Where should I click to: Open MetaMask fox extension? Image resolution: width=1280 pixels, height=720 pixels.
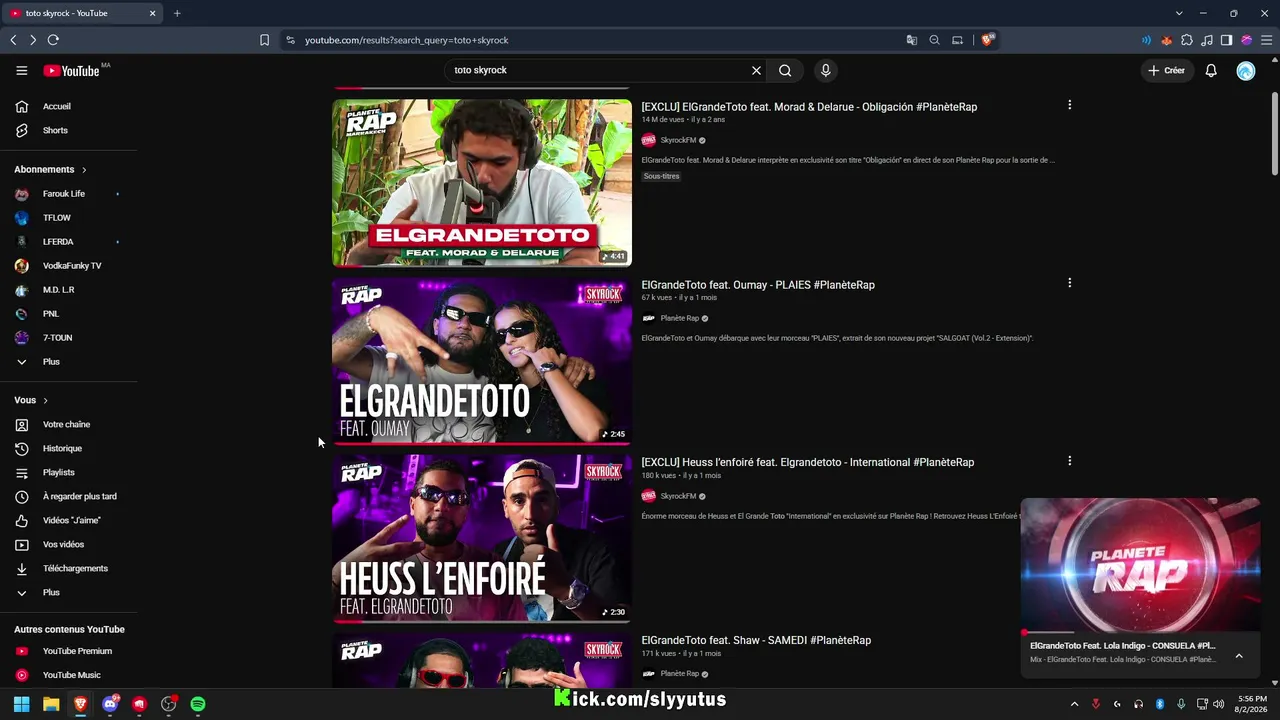click(1166, 40)
